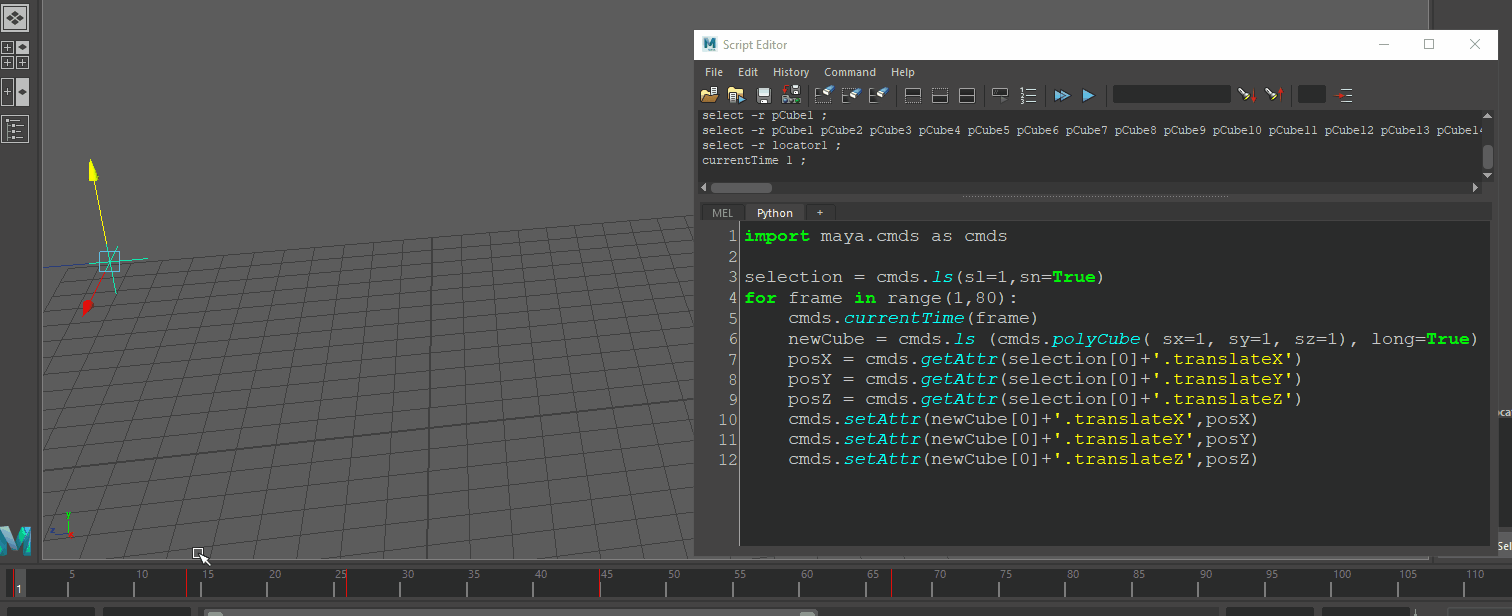
Task: Switch to the MEL tab
Action: pyautogui.click(x=721, y=212)
